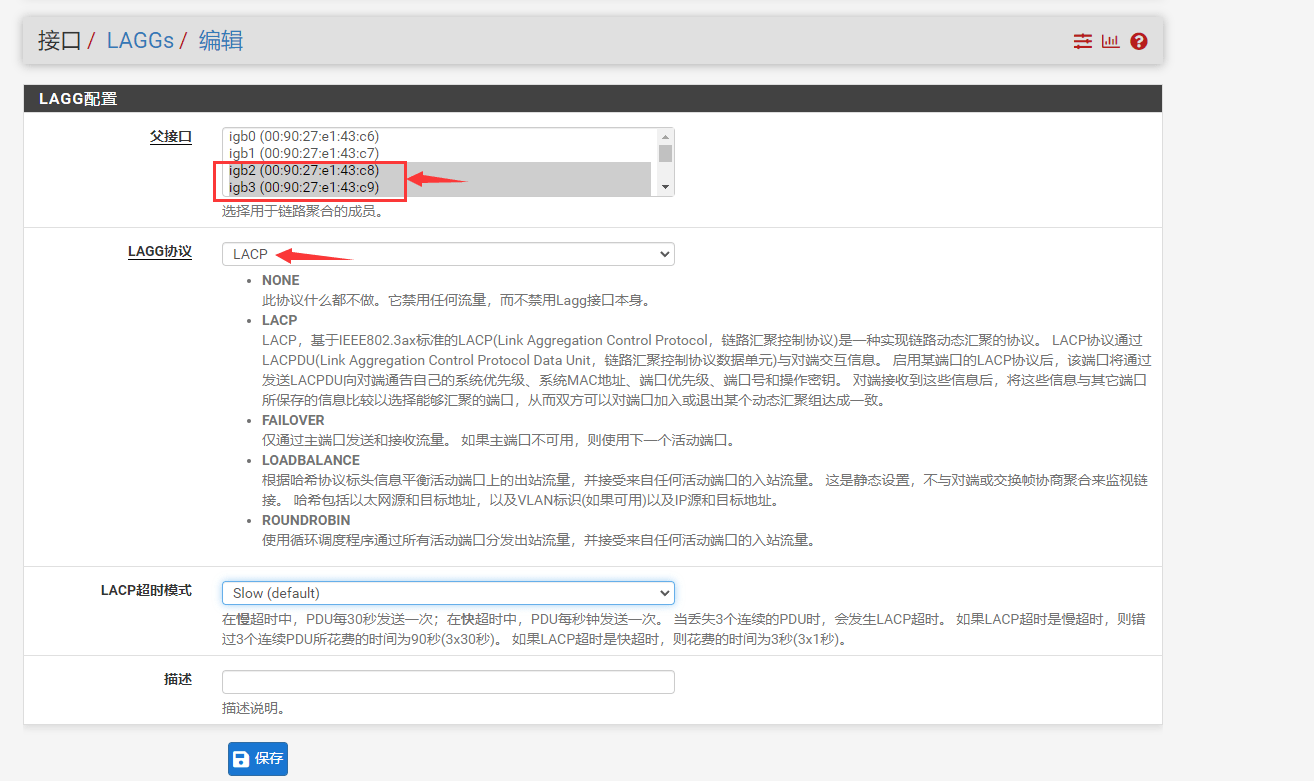The image size is (1314, 781).
Task: Open the related settings sliders icon
Action: [1082, 41]
